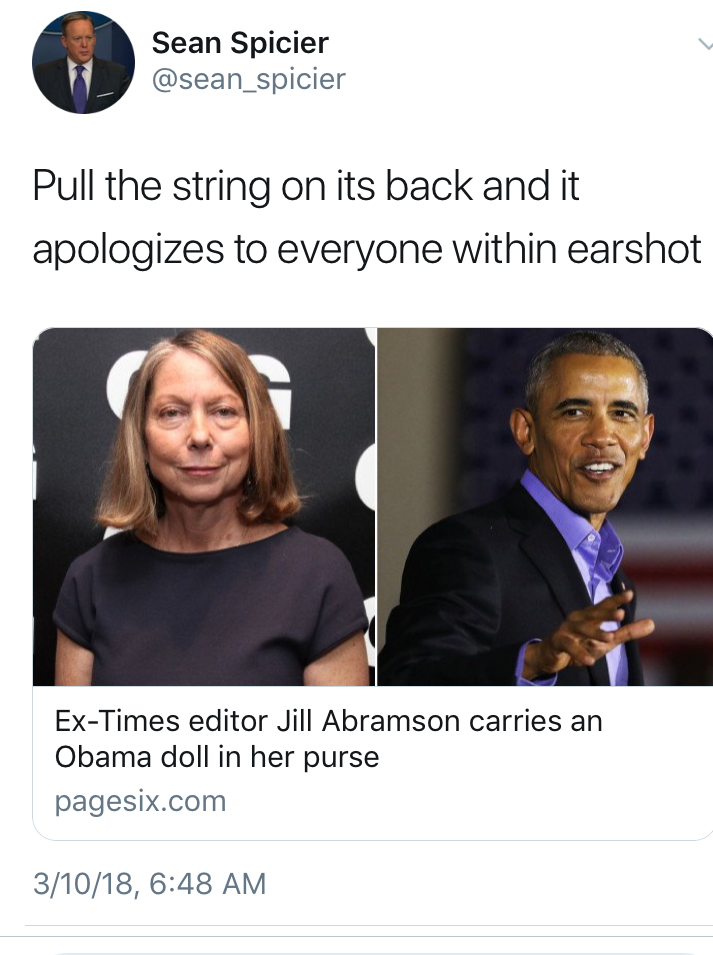Tap 'apologizes to everyone within earshot' text
The width and height of the screenshot is (713, 955).
coord(367,250)
